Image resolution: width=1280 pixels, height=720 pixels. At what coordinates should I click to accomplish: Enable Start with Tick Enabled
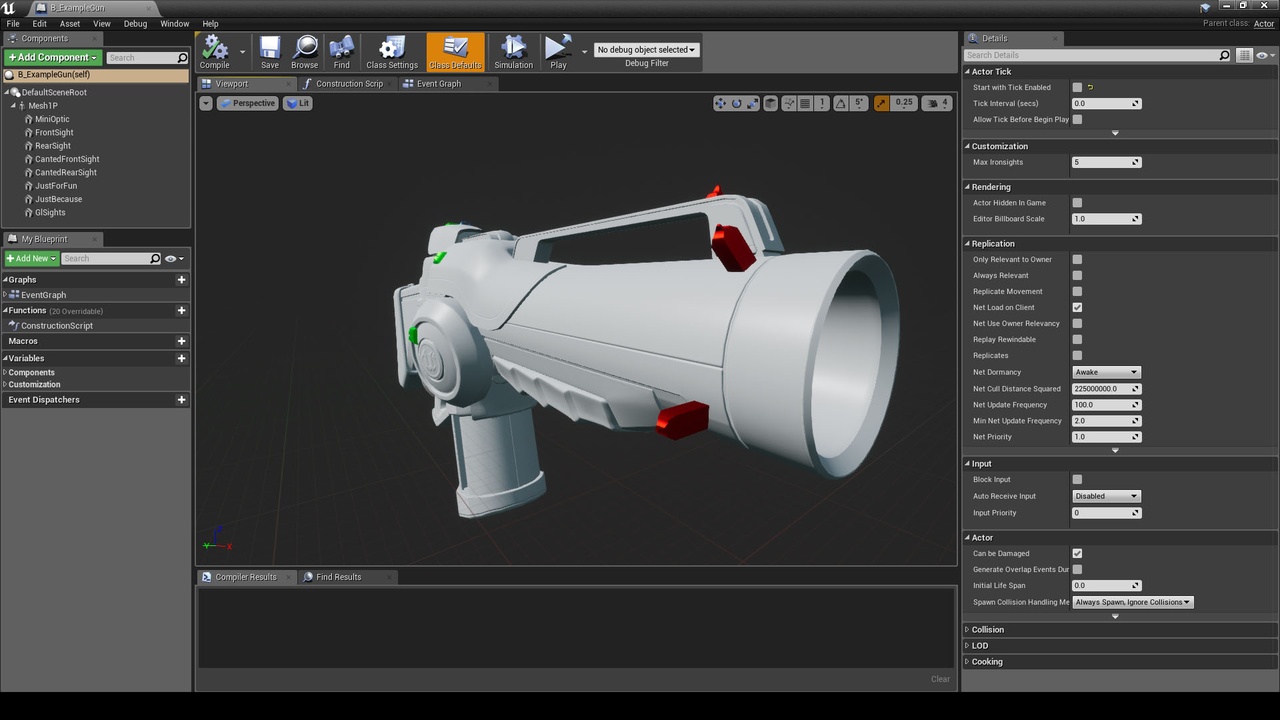click(1077, 87)
